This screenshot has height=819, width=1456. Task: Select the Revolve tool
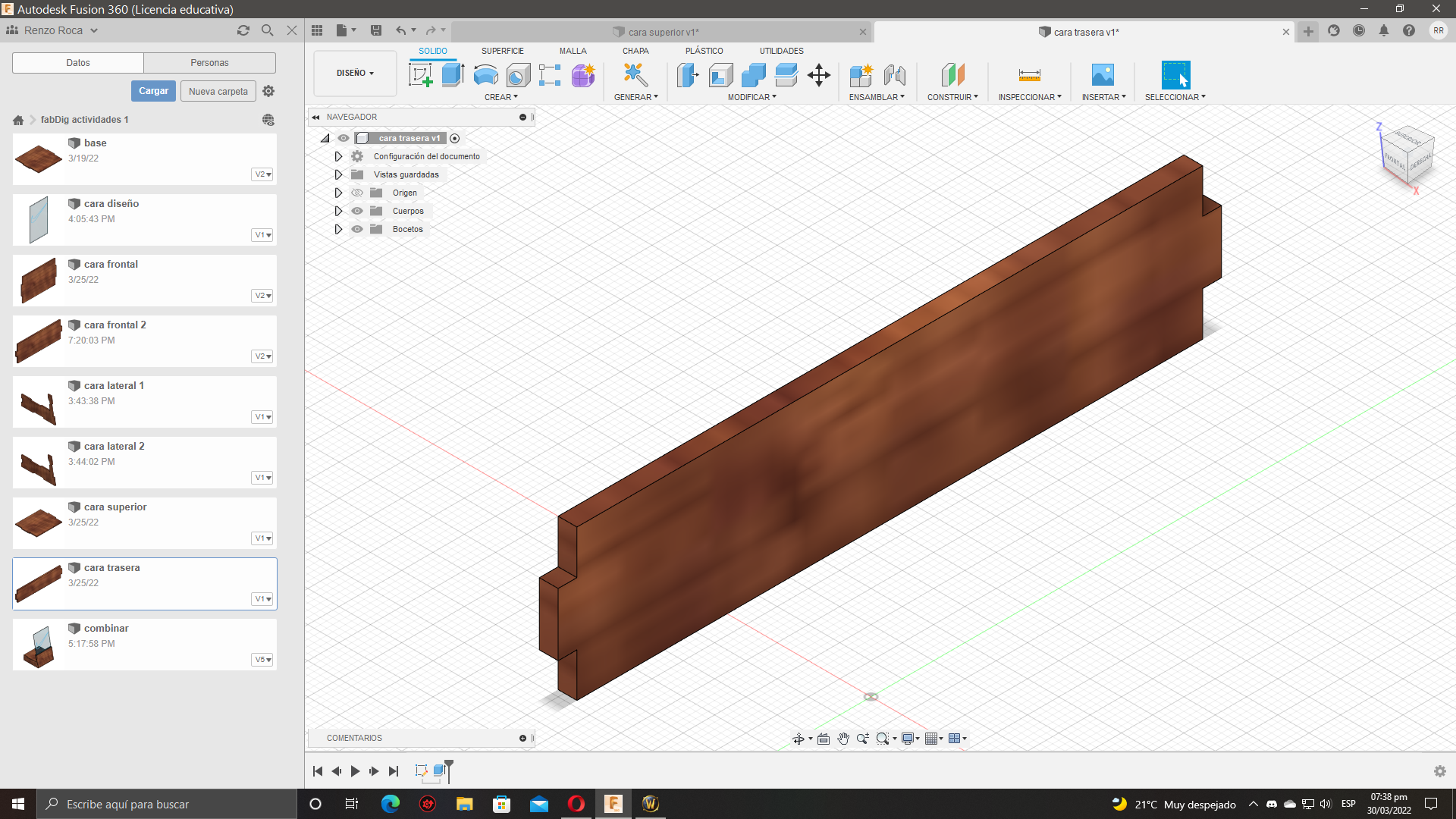485,75
